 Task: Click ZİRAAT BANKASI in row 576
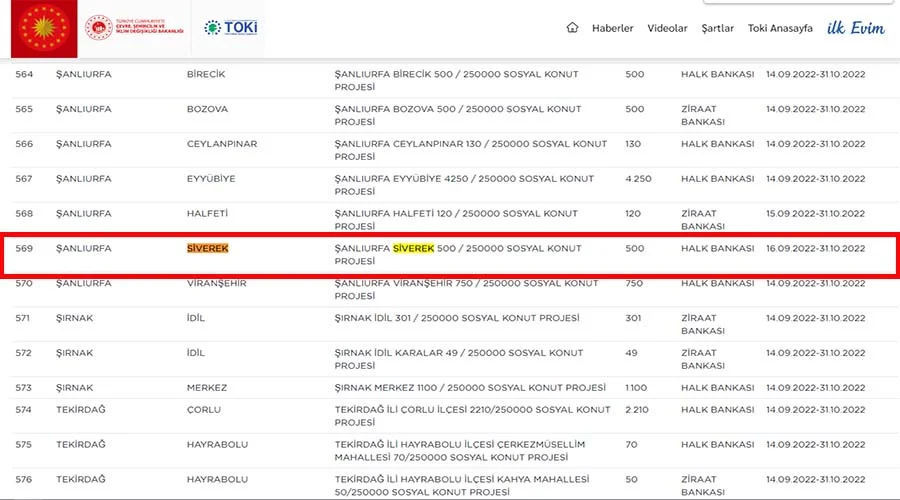(703, 486)
